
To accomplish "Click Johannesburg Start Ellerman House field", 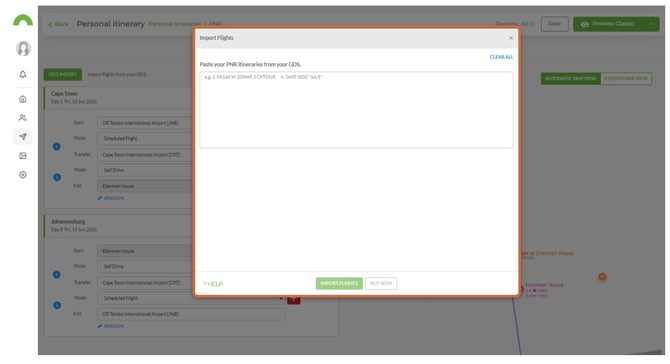I will click(144, 251).
